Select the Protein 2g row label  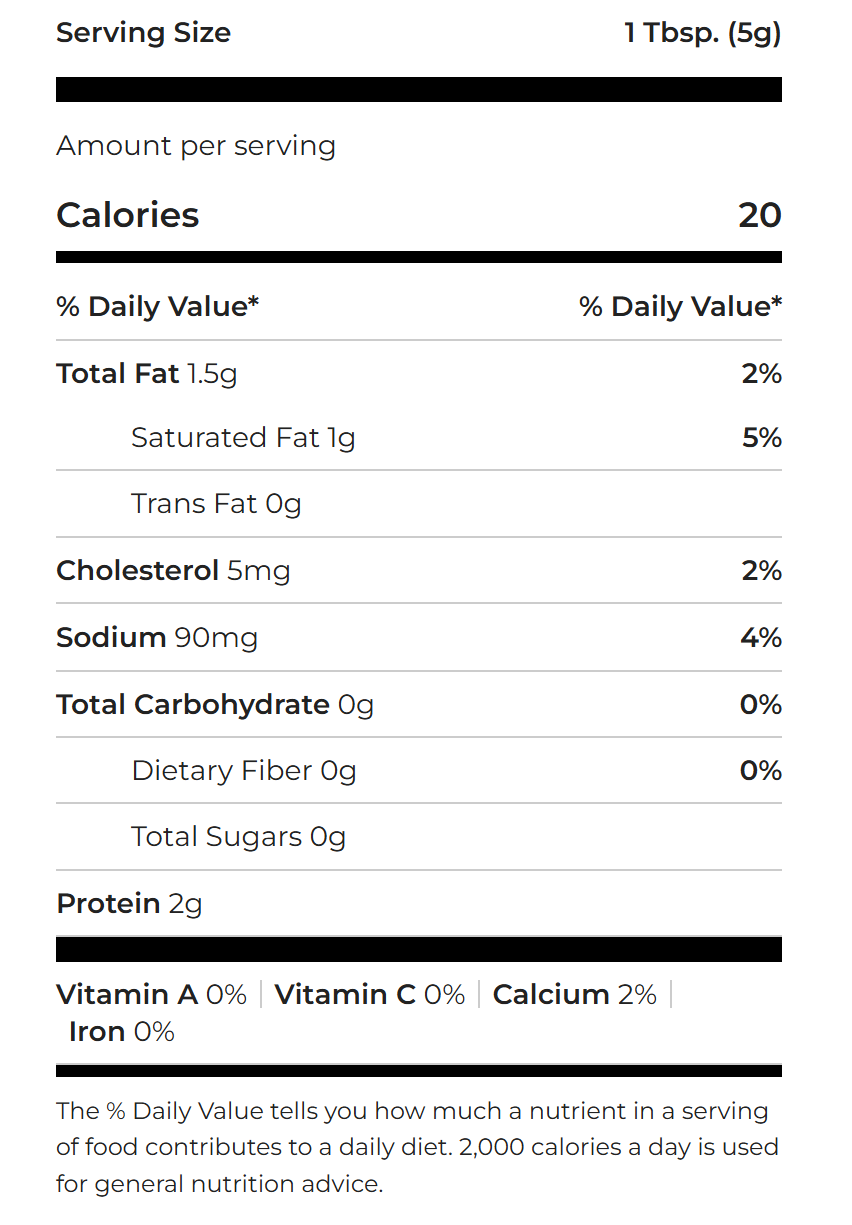[129, 904]
